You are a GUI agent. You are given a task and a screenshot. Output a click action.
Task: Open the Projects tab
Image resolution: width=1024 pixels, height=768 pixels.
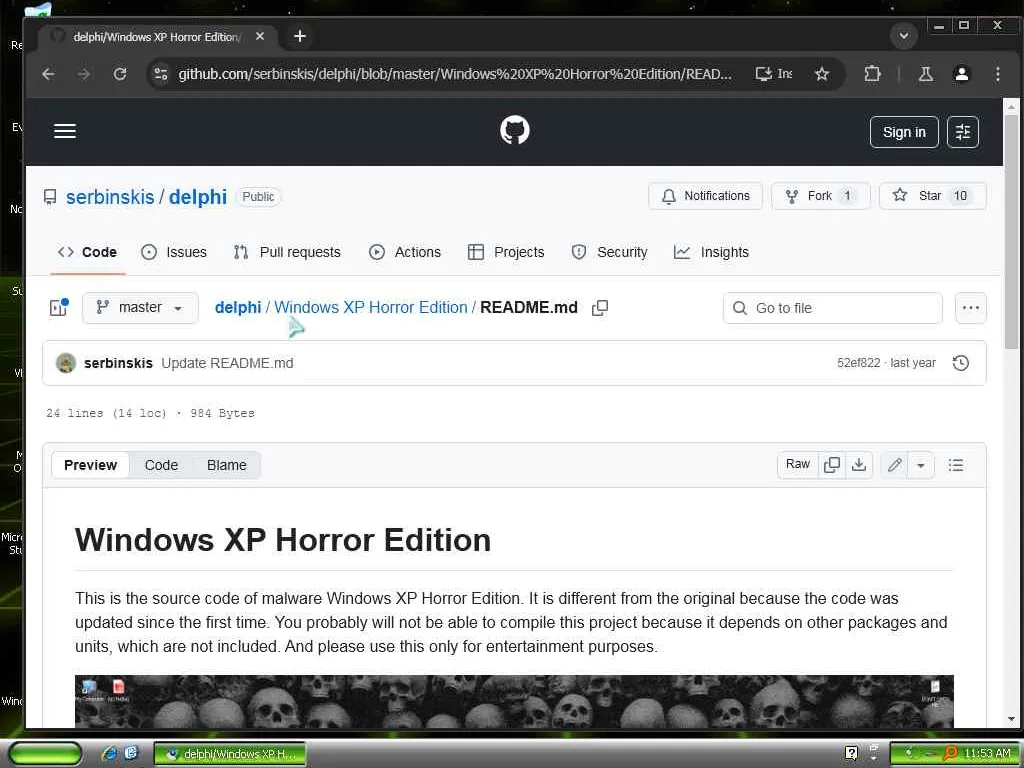click(x=506, y=252)
